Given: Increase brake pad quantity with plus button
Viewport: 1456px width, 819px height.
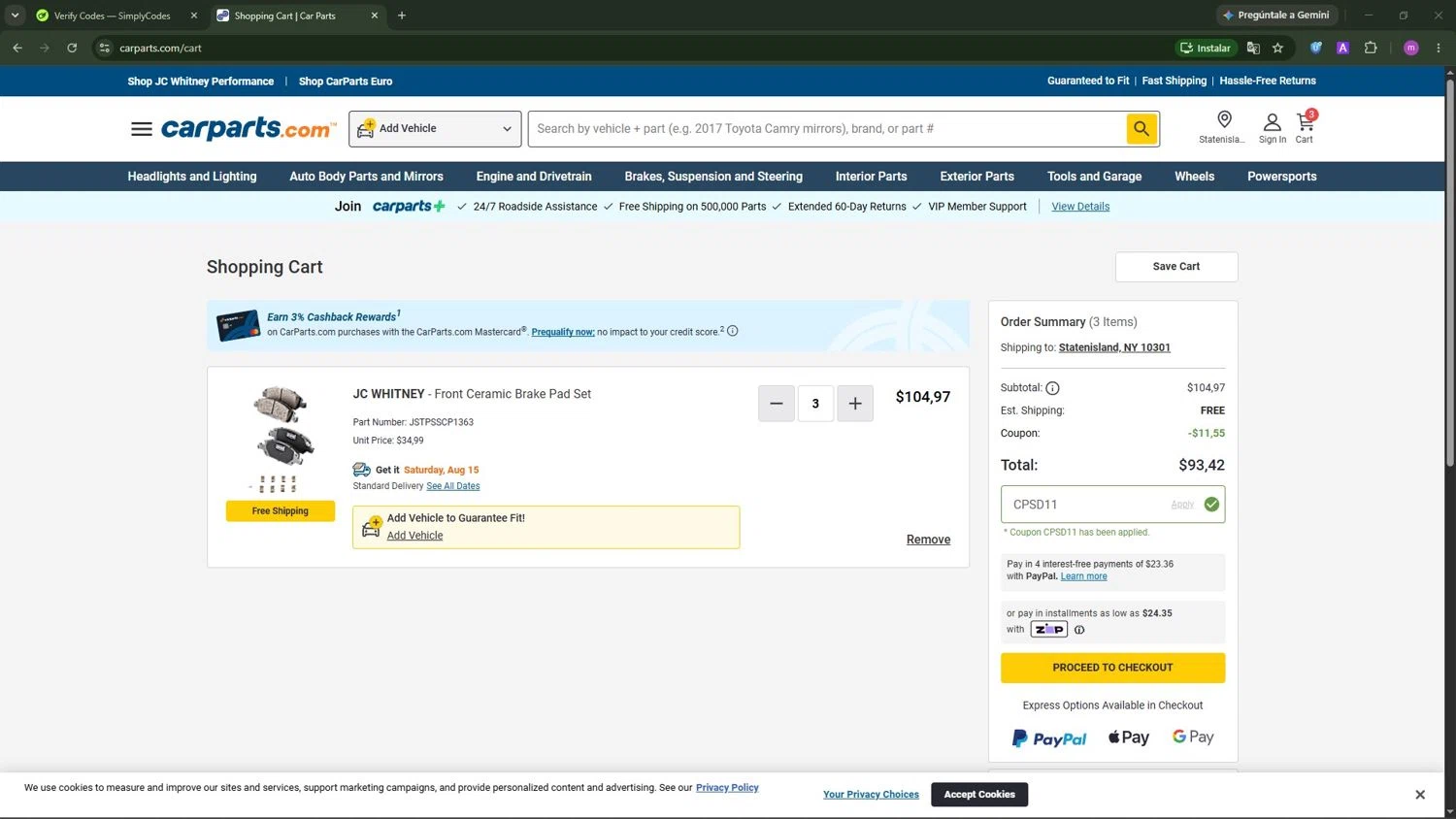Looking at the screenshot, I should tap(855, 404).
